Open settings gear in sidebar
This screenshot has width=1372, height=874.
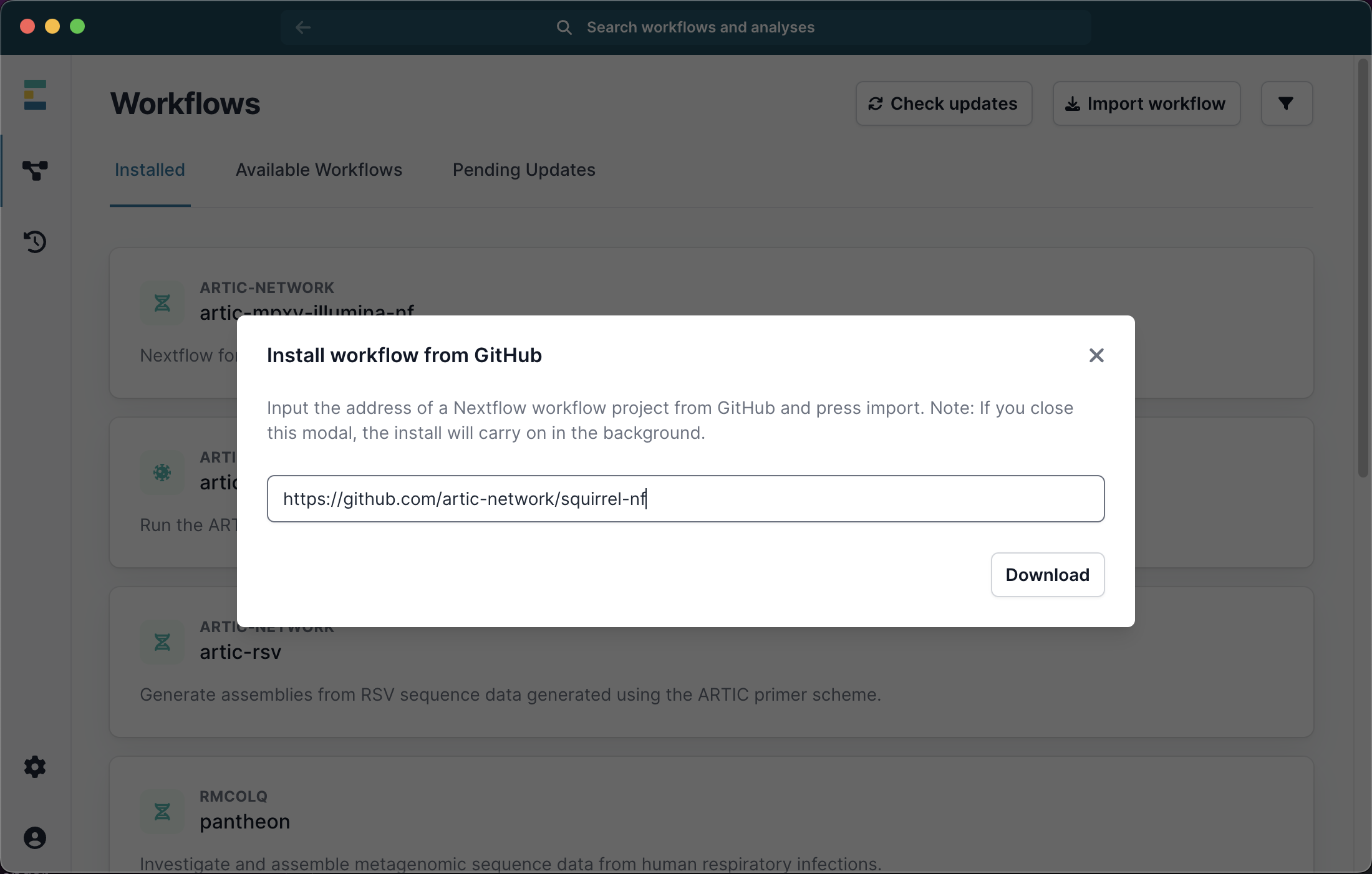(x=35, y=767)
